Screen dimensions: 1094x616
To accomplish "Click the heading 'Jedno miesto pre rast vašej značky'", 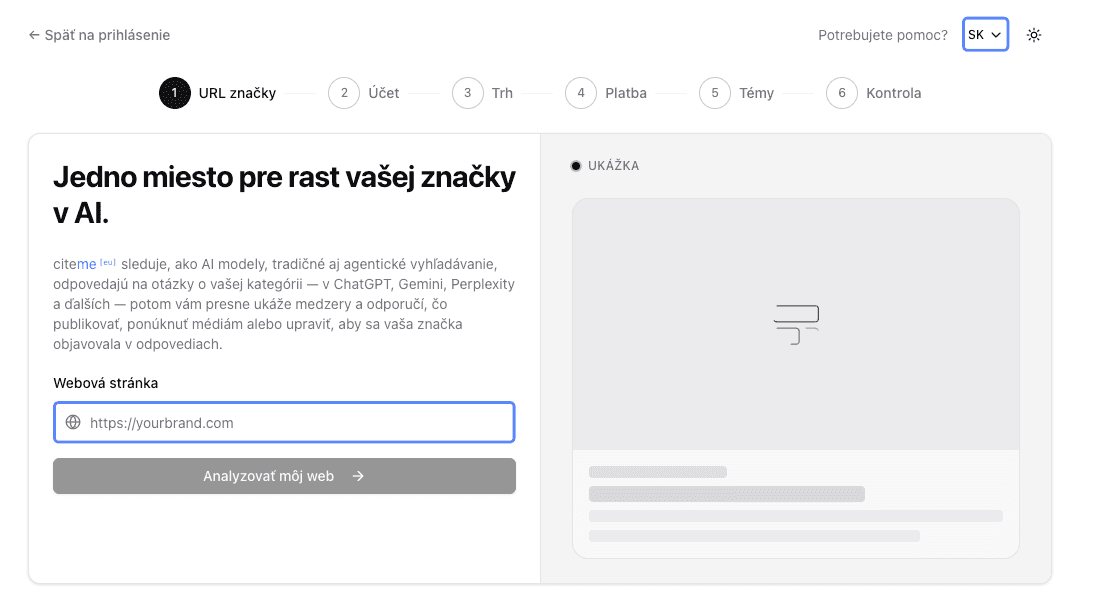I will click(284, 195).
